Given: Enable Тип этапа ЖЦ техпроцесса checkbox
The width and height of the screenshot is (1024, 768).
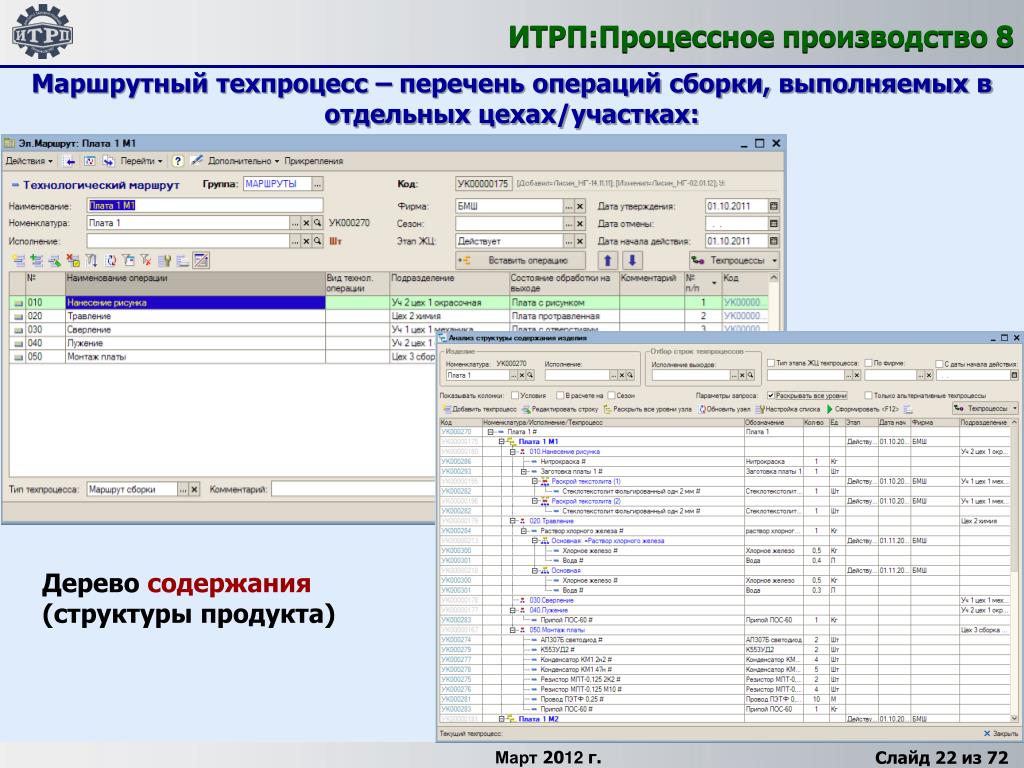Looking at the screenshot, I should pos(771,362).
